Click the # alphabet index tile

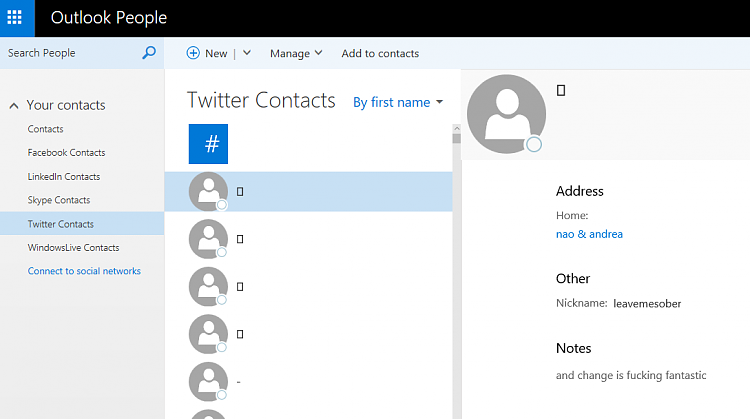coord(208,144)
